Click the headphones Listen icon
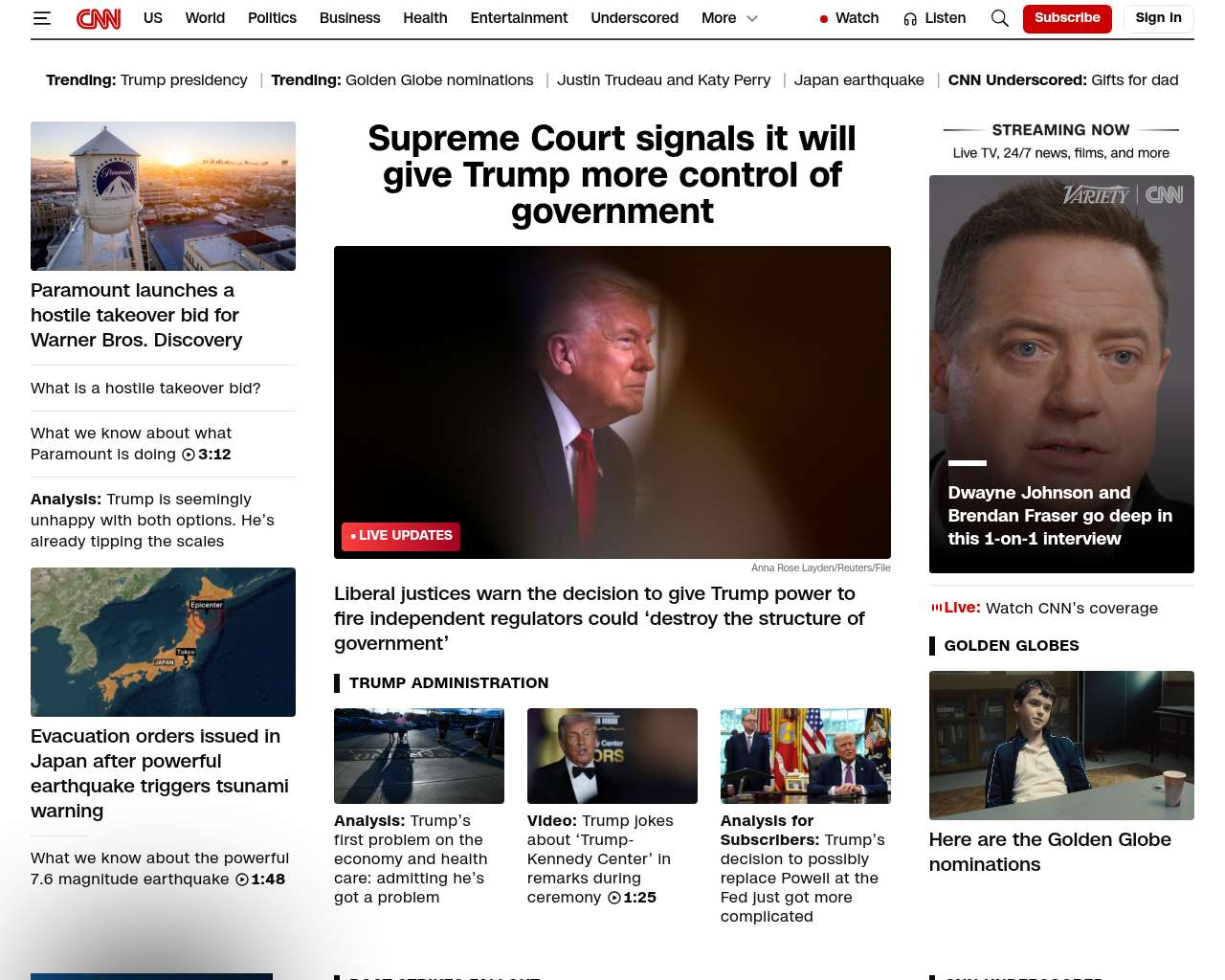Screen dimensions: 1225x980 click(910, 18)
